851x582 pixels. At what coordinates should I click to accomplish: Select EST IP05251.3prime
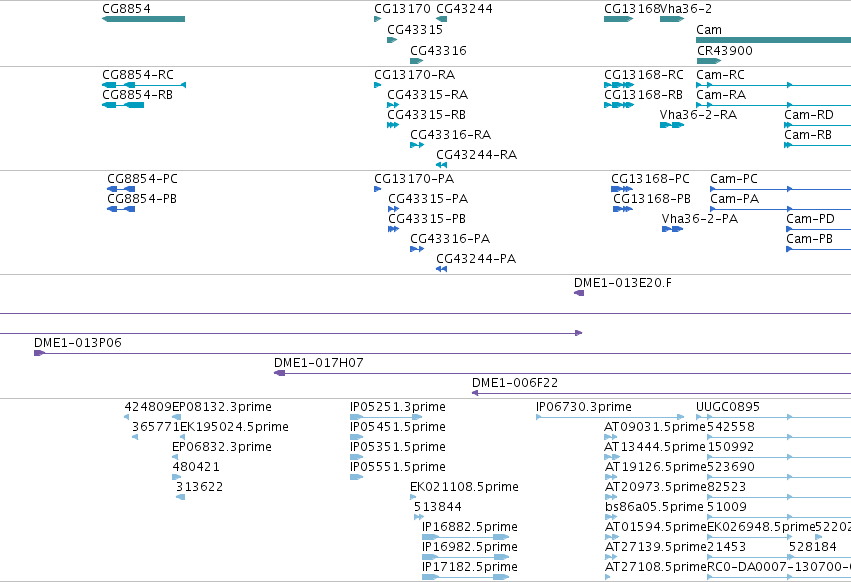(398, 407)
